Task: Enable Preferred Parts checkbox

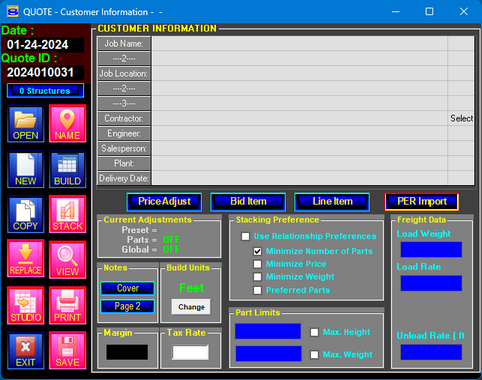Action: 257,290
